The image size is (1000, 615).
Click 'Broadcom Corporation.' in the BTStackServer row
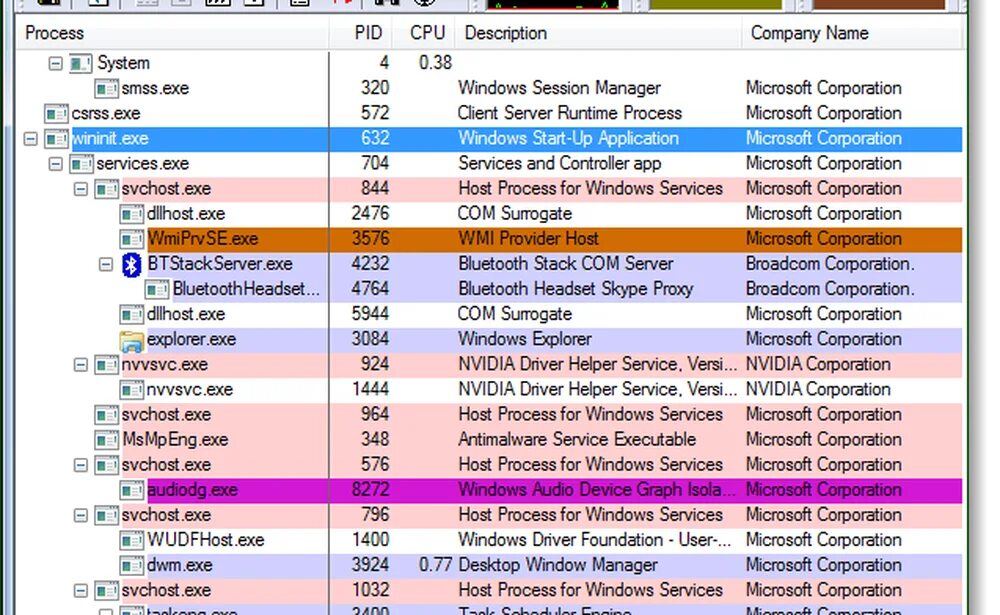click(830, 264)
